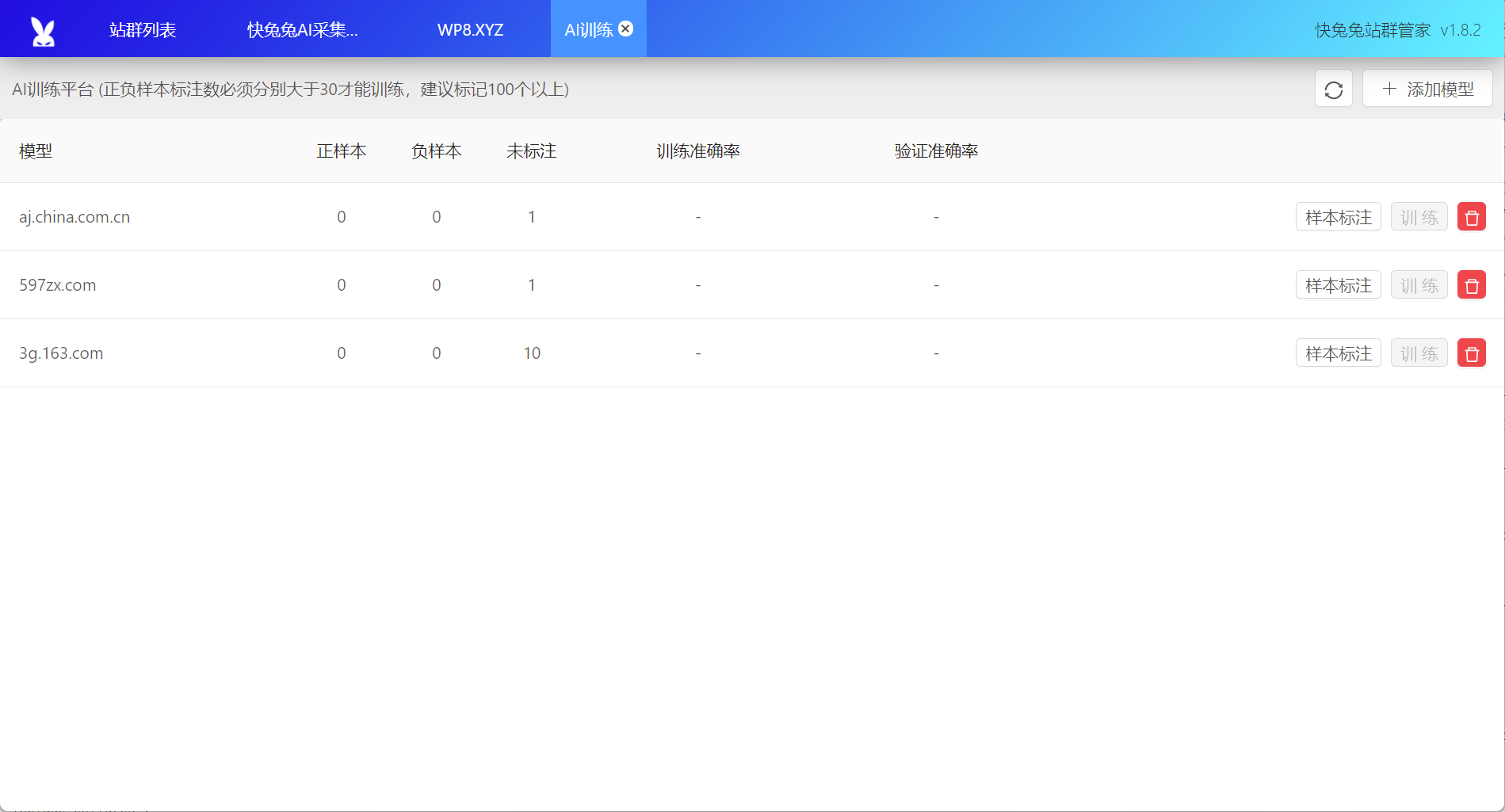The height and width of the screenshot is (812, 1505).
Task: Click unlabeled count 1 for 597zx.com
Action: pos(532,285)
